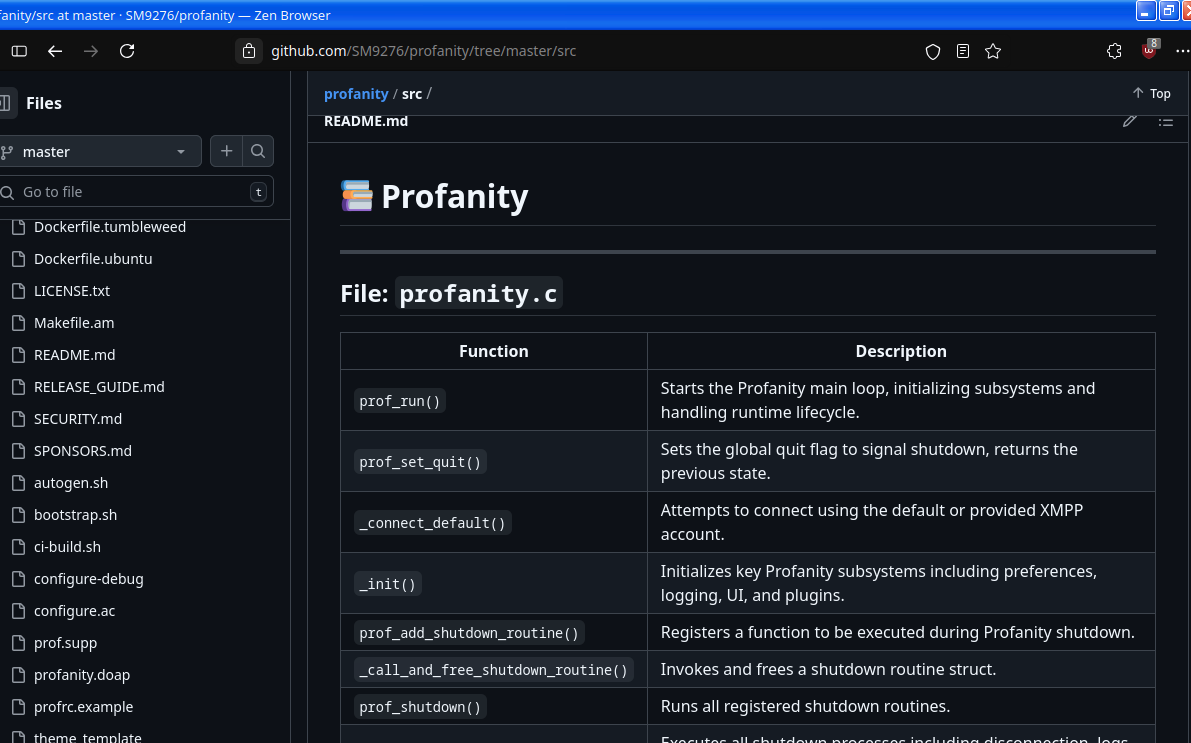This screenshot has width=1191, height=743.
Task: Open profrc.example in file tree
Action: (x=84, y=706)
